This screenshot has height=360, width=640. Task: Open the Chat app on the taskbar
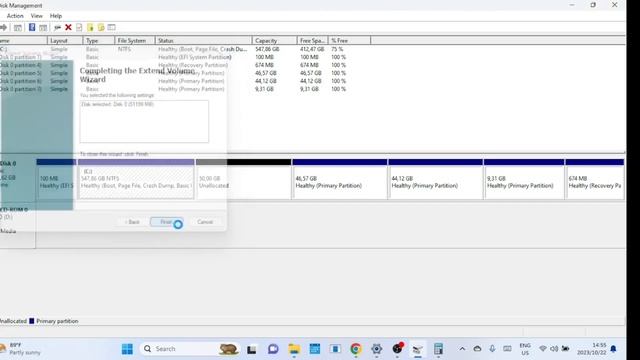point(273,349)
